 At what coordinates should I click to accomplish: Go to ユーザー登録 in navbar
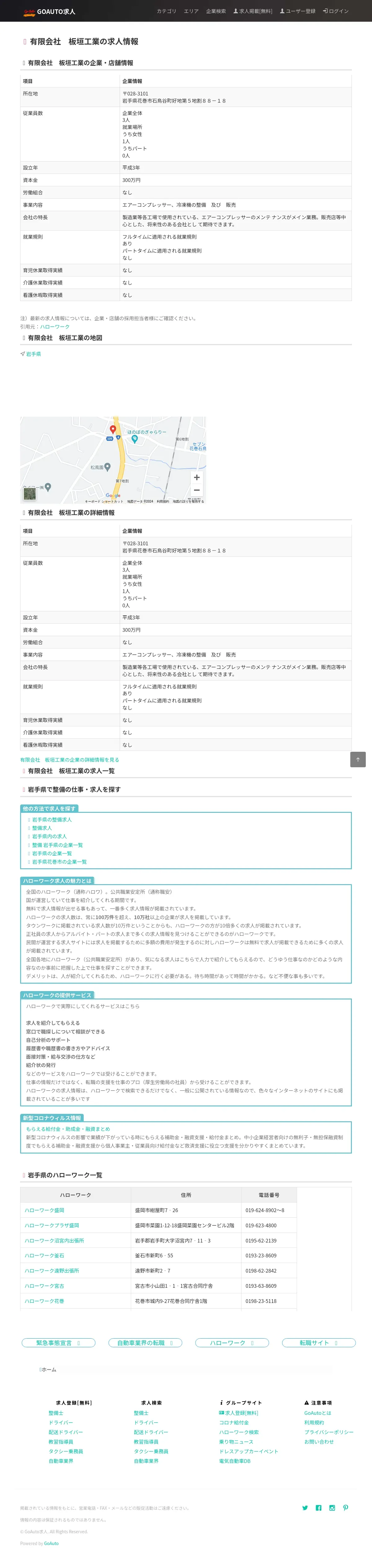pos(297,11)
